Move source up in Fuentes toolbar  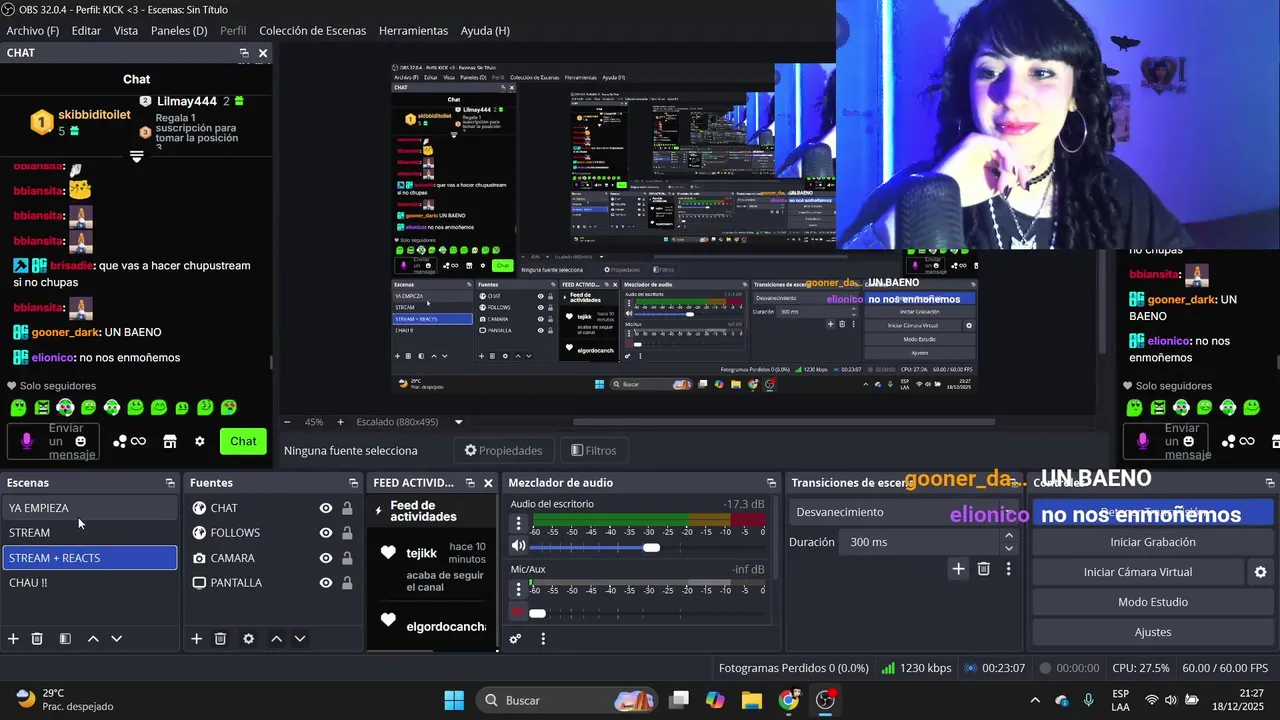(x=277, y=639)
